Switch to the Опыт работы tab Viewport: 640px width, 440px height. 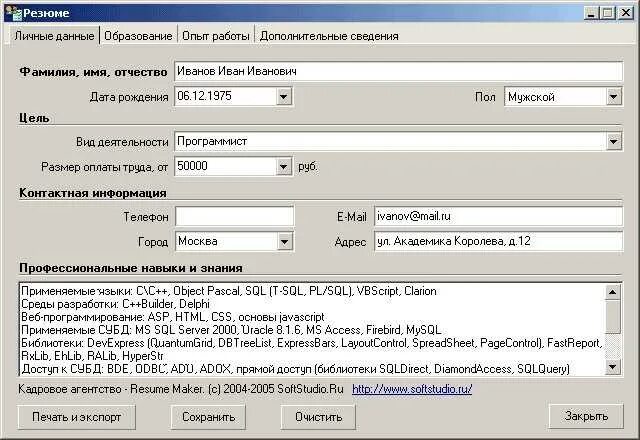(216, 36)
